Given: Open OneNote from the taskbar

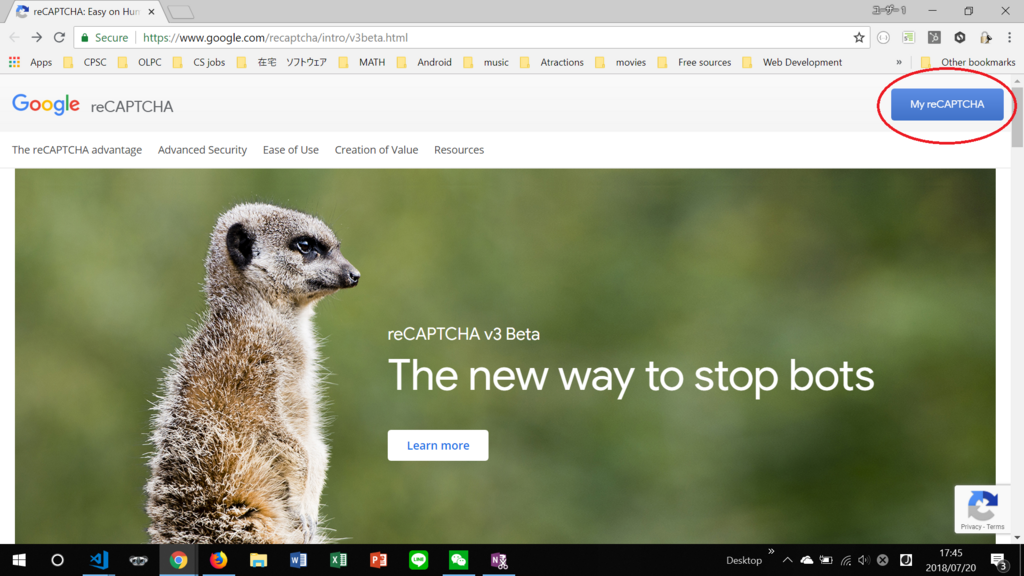Looking at the screenshot, I should pyautogui.click(x=499, y=560).
